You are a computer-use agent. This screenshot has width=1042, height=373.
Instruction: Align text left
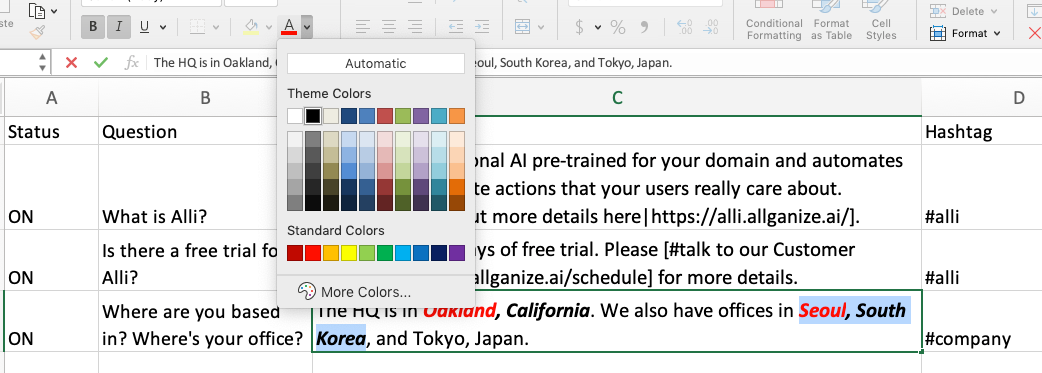(x=362, y=27)
